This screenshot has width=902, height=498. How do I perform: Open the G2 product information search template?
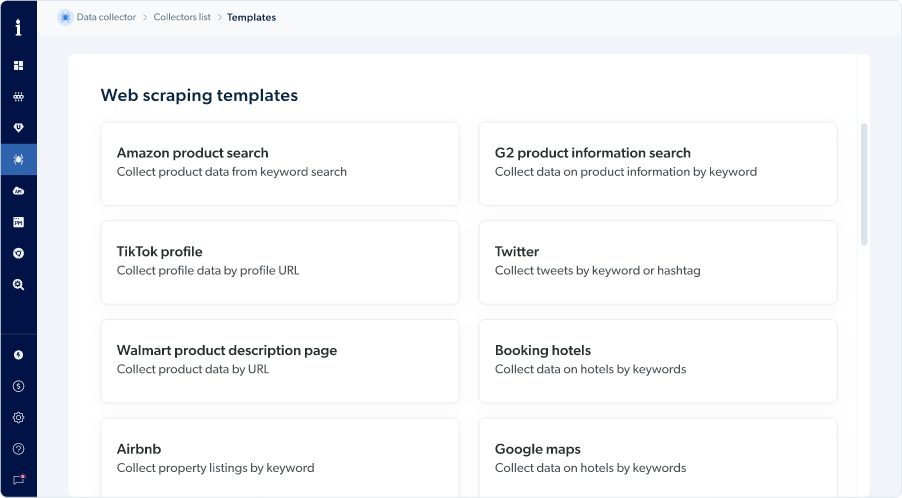pyautogui.click(x=658, y=163)
